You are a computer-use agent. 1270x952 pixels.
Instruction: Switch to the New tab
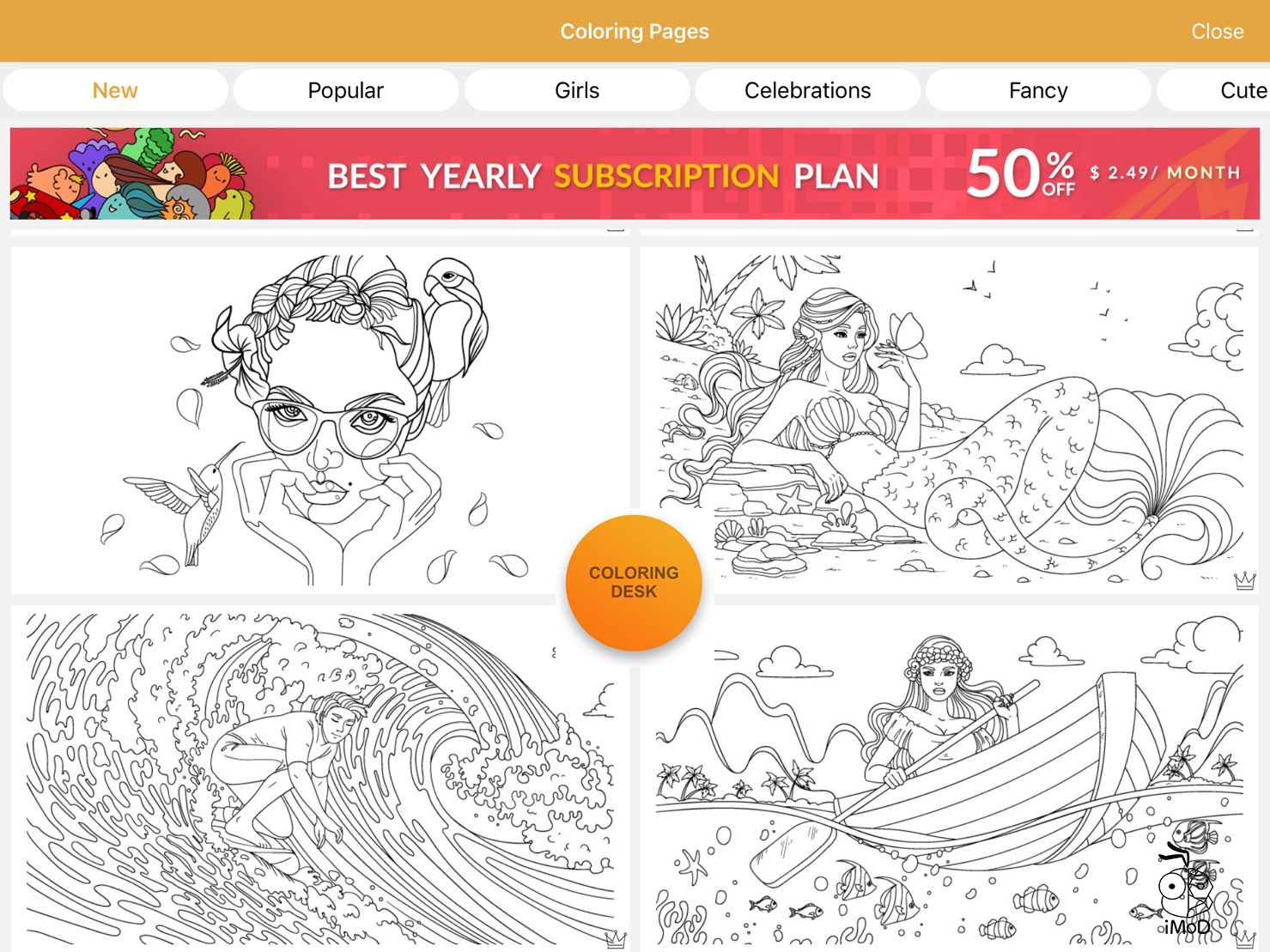coord(115,90)
